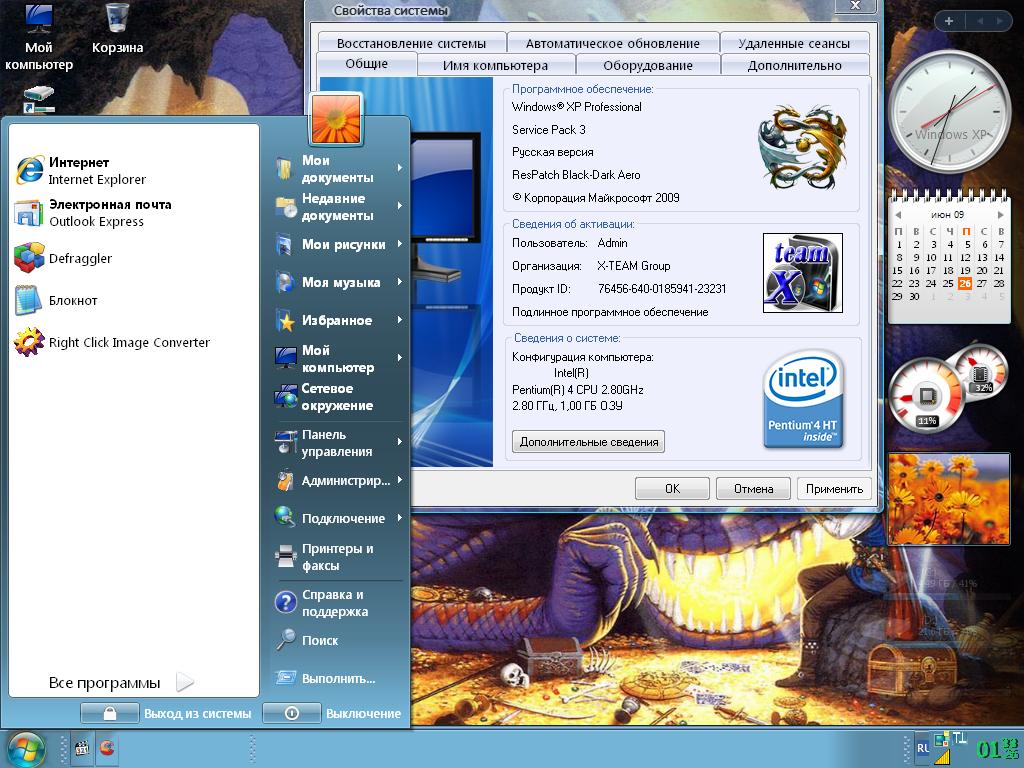Click the Windows Start orb
Screen dimensions: 1024x768
(x=27, y=747)
